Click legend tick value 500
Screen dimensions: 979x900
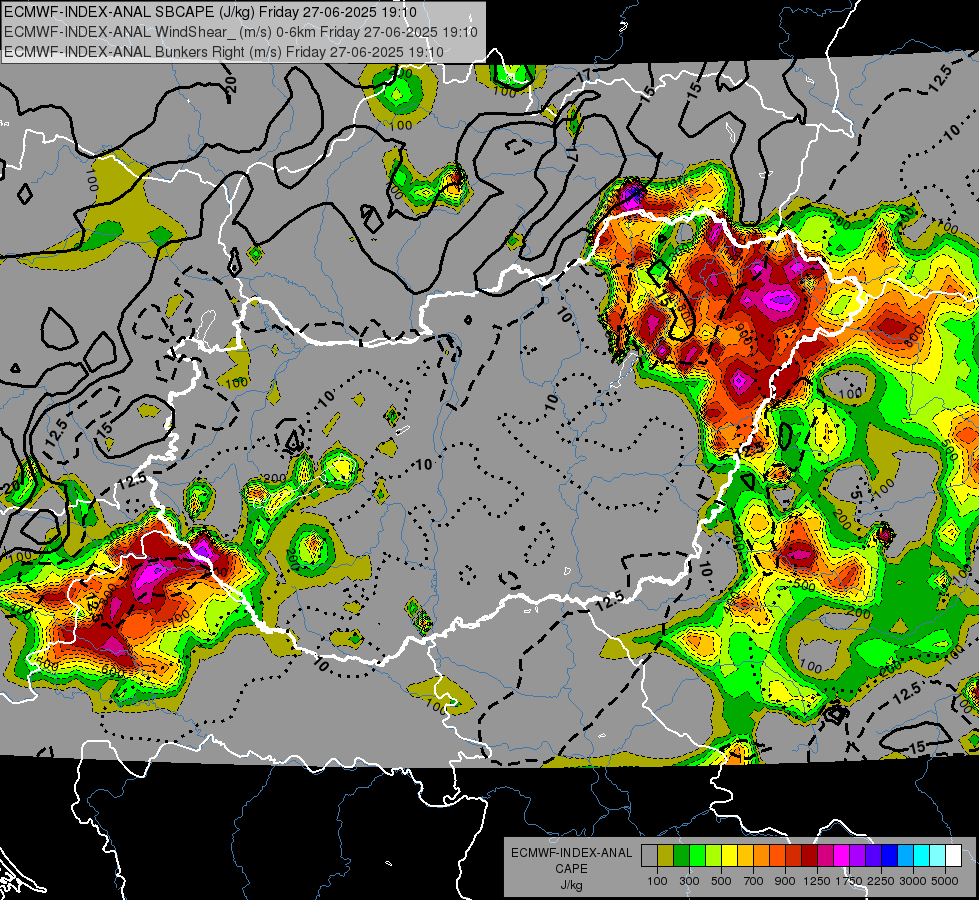[x=721, y=881]
